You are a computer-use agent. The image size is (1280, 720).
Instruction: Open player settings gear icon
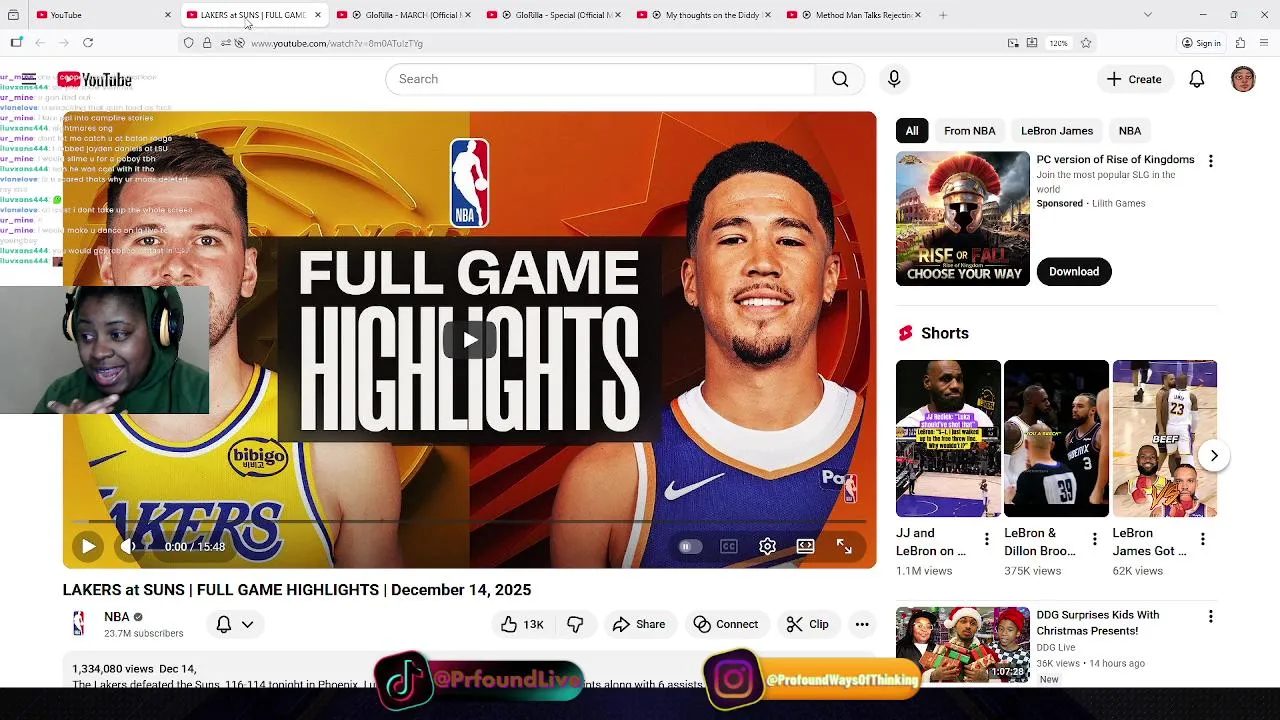(767, 546)
